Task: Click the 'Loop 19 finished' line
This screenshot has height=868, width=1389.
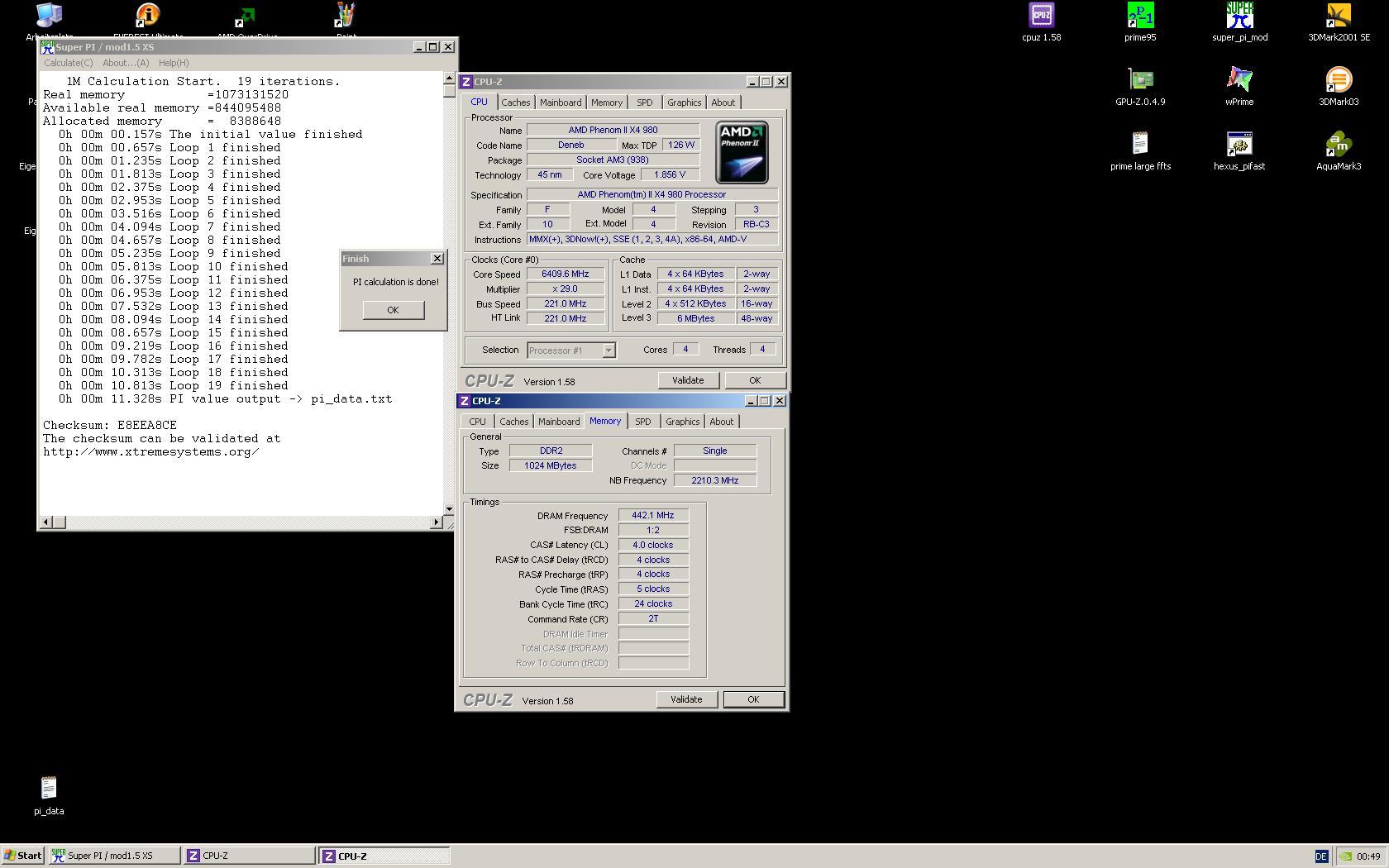Action: [x=174, y=385]
